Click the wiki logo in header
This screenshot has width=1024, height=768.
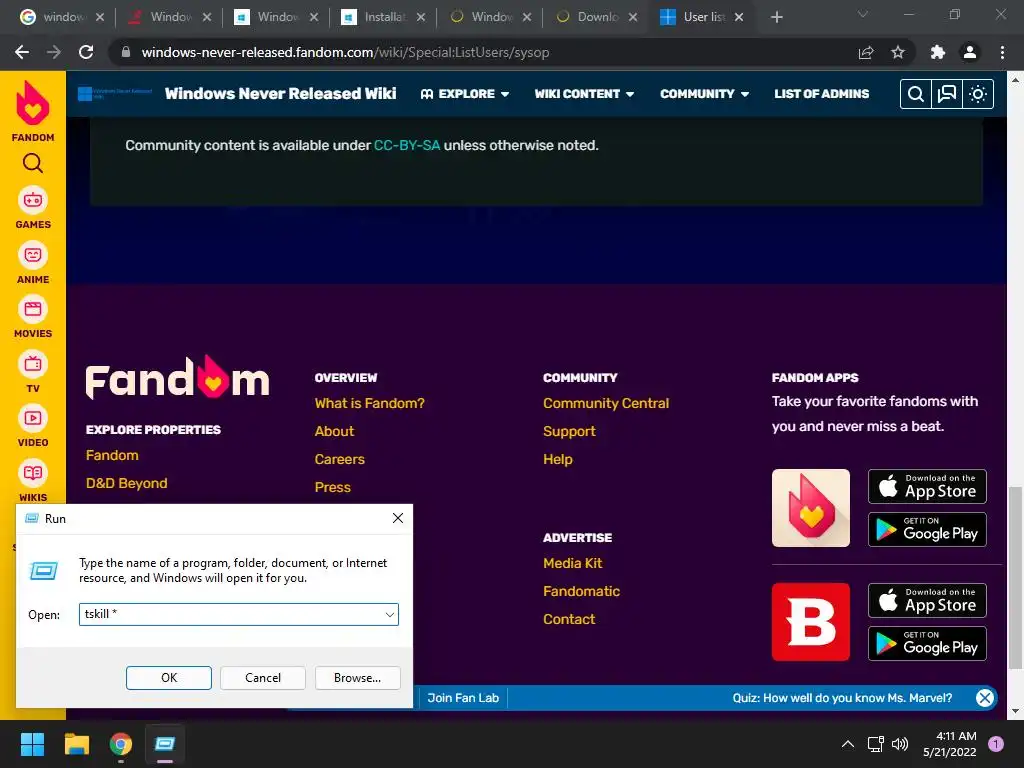click(x=115, y=93)
